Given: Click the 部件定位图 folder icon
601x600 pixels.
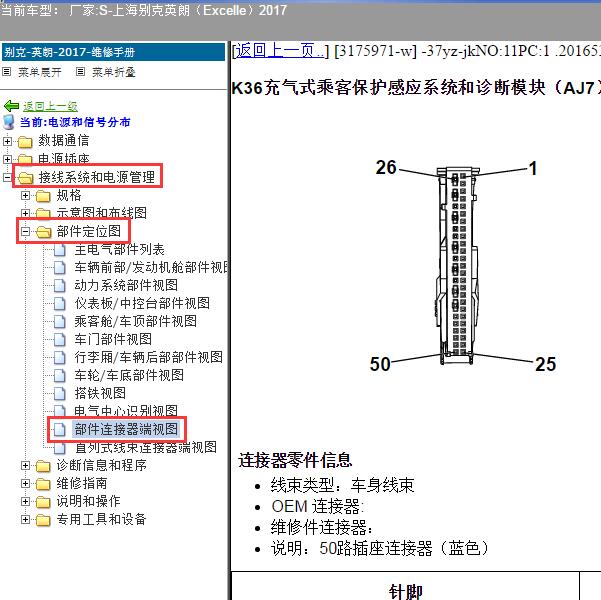Looking at the screenshot, I should click(x=43, y=232).
